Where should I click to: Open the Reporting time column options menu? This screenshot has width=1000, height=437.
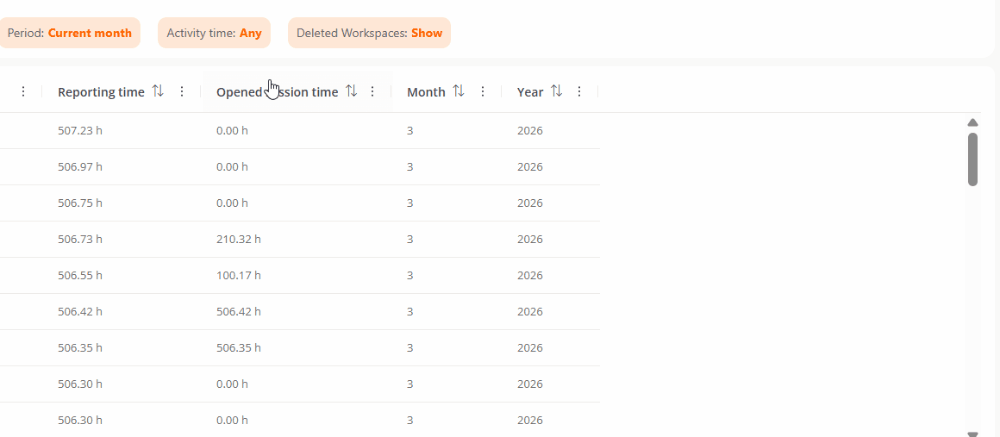tap(182, 91)
